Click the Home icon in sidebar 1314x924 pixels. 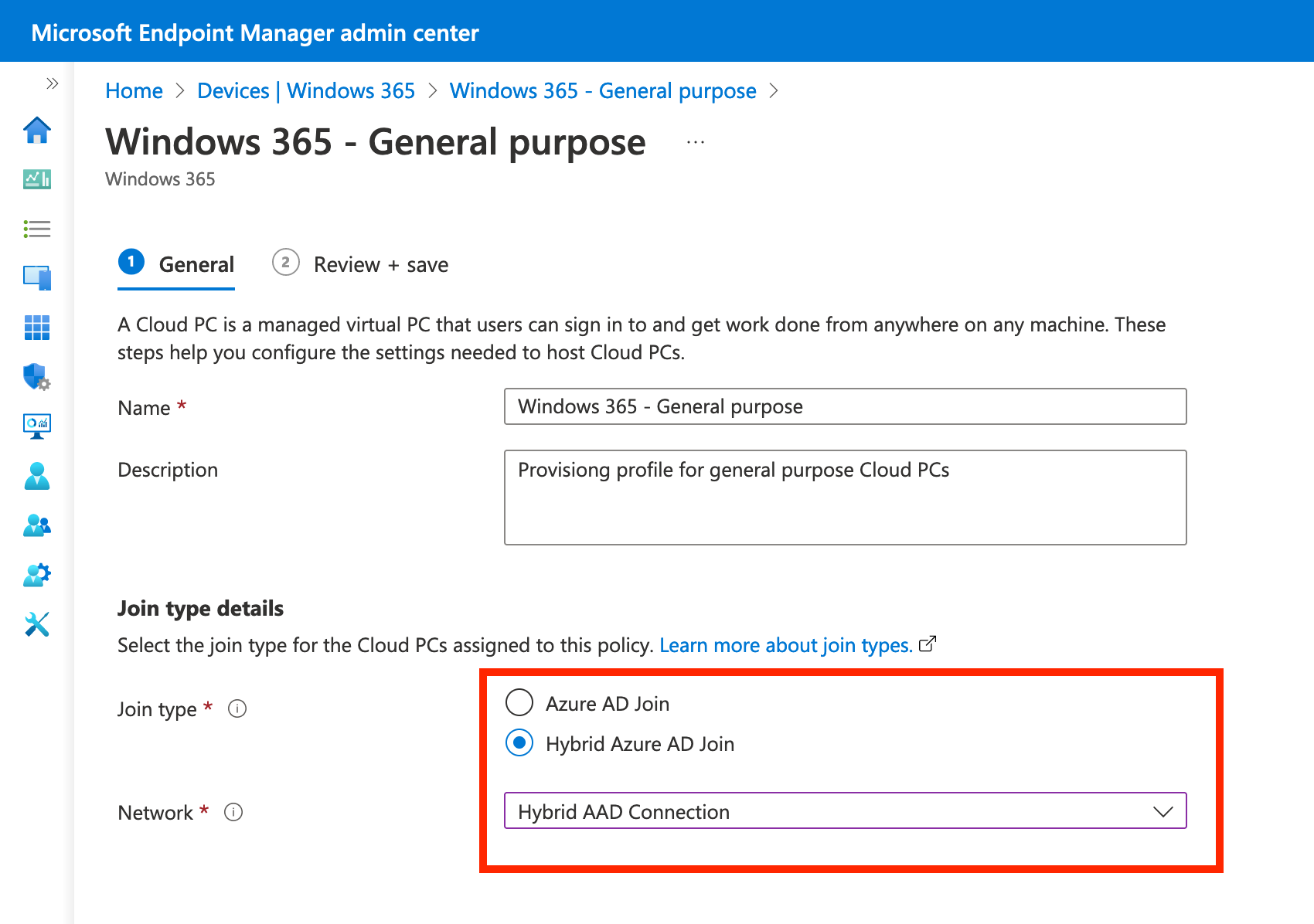(x=37, y=130)
